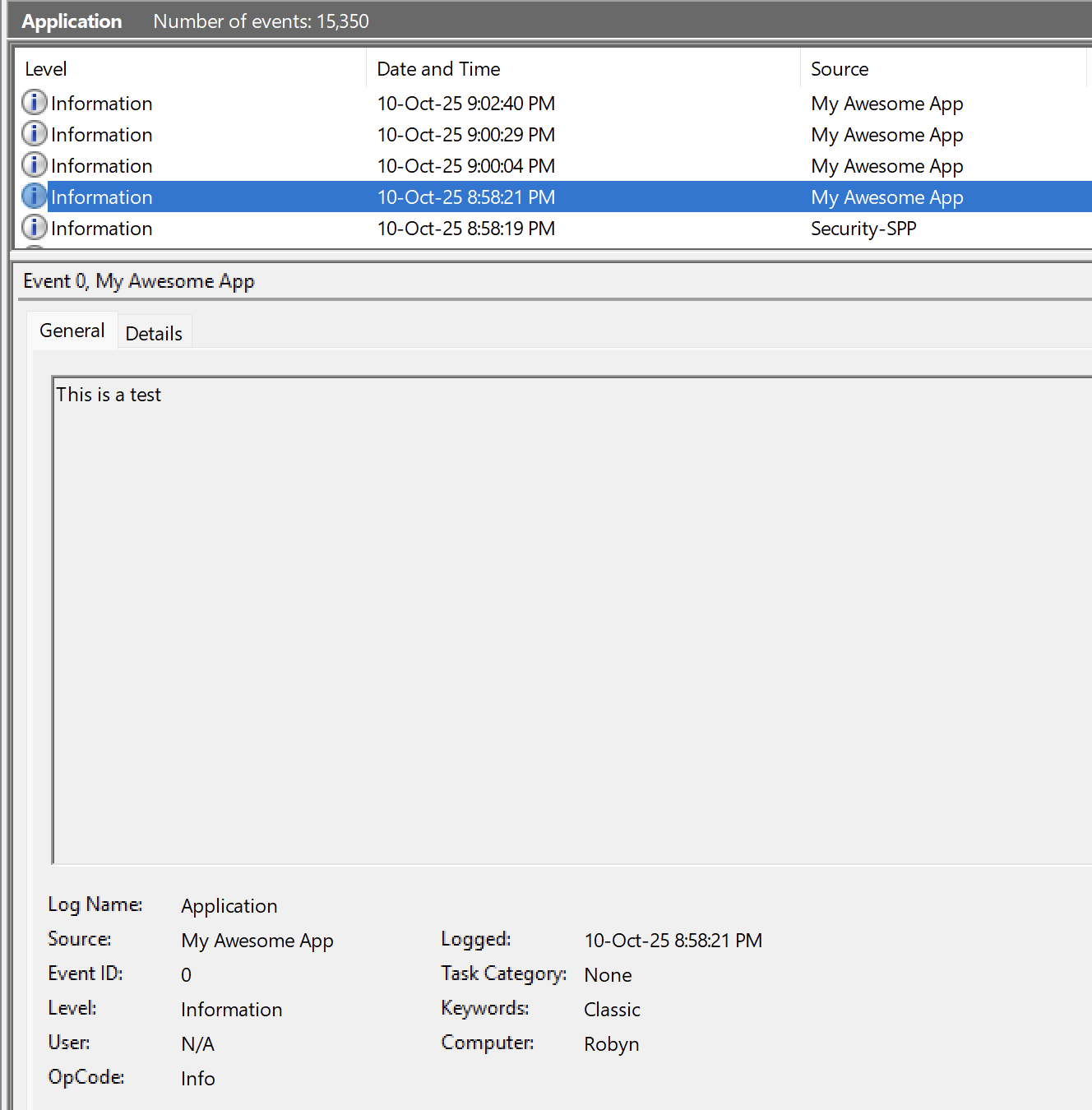Screen dimensions: 1092x1110
Task: Click the OpCode value 'Info'
Action: (x=198, y=1079)
